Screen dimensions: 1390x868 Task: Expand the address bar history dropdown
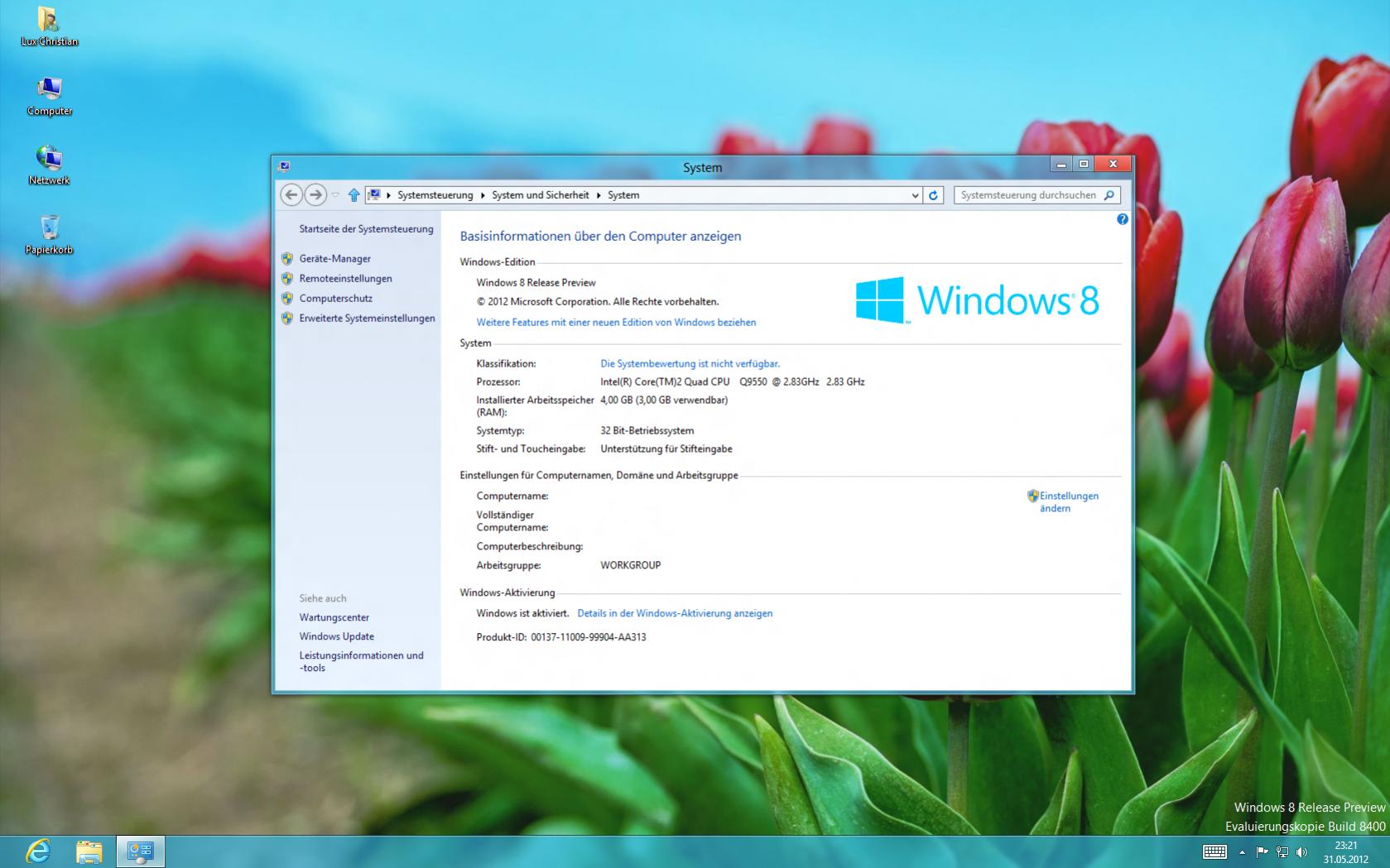(x=914, y=195)
